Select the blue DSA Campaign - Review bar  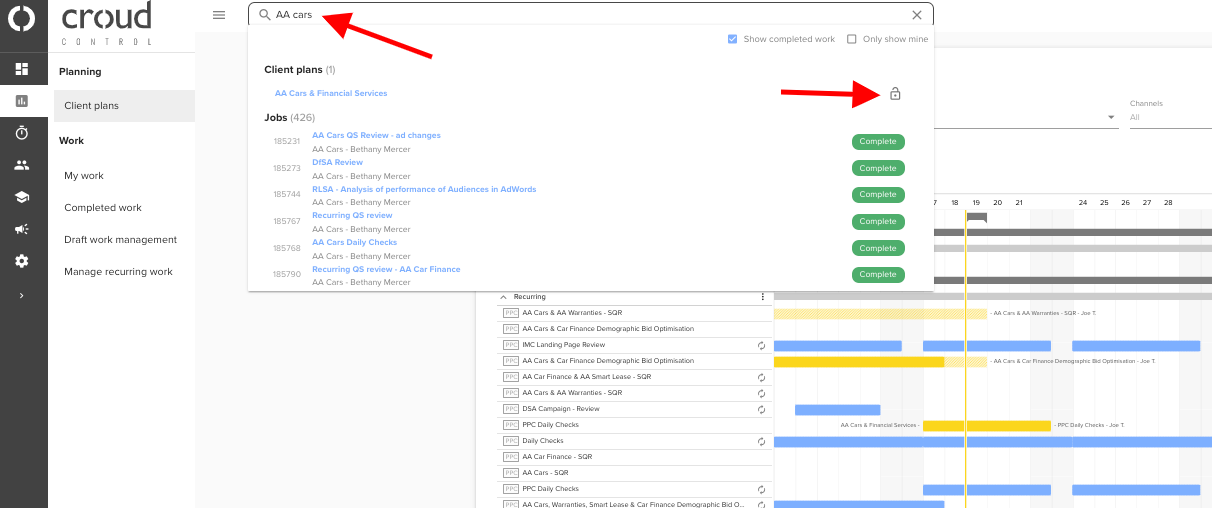837,409
